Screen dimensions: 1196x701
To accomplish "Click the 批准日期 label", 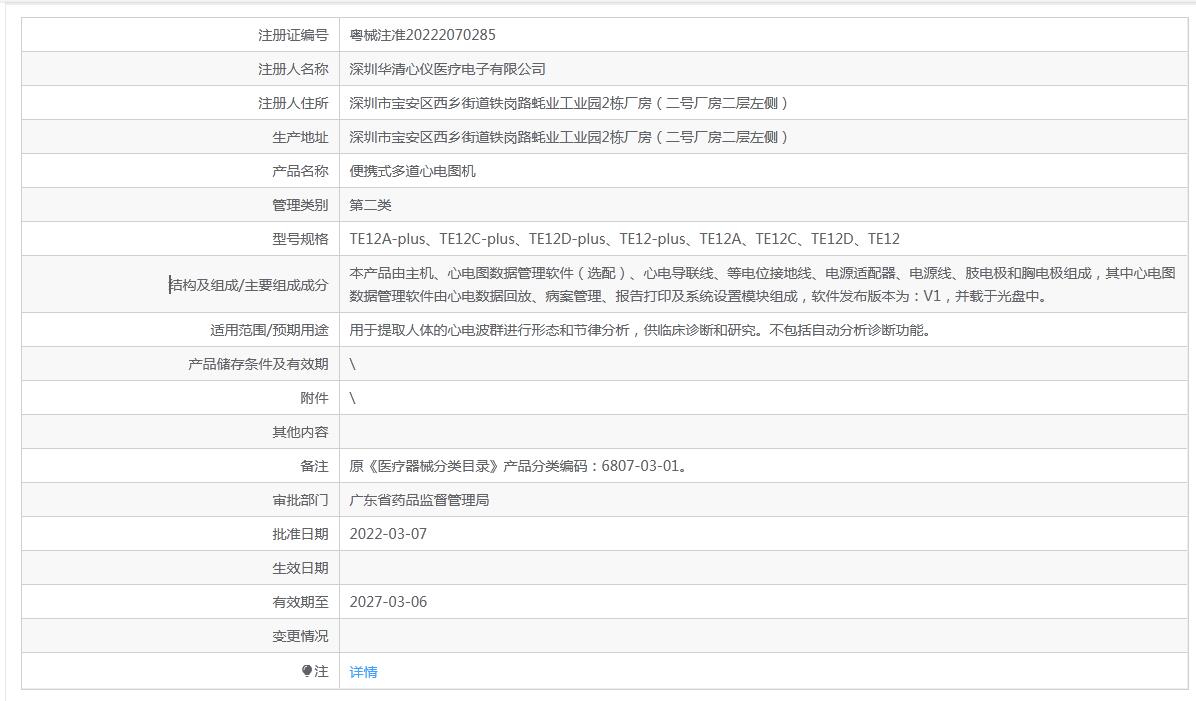I will [300, 534].
